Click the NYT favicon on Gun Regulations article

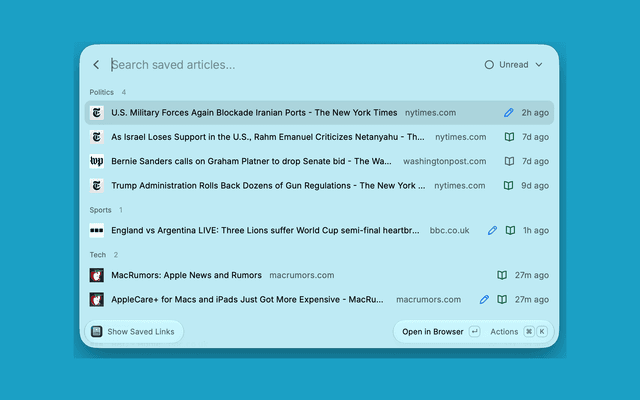click(97, 185)
